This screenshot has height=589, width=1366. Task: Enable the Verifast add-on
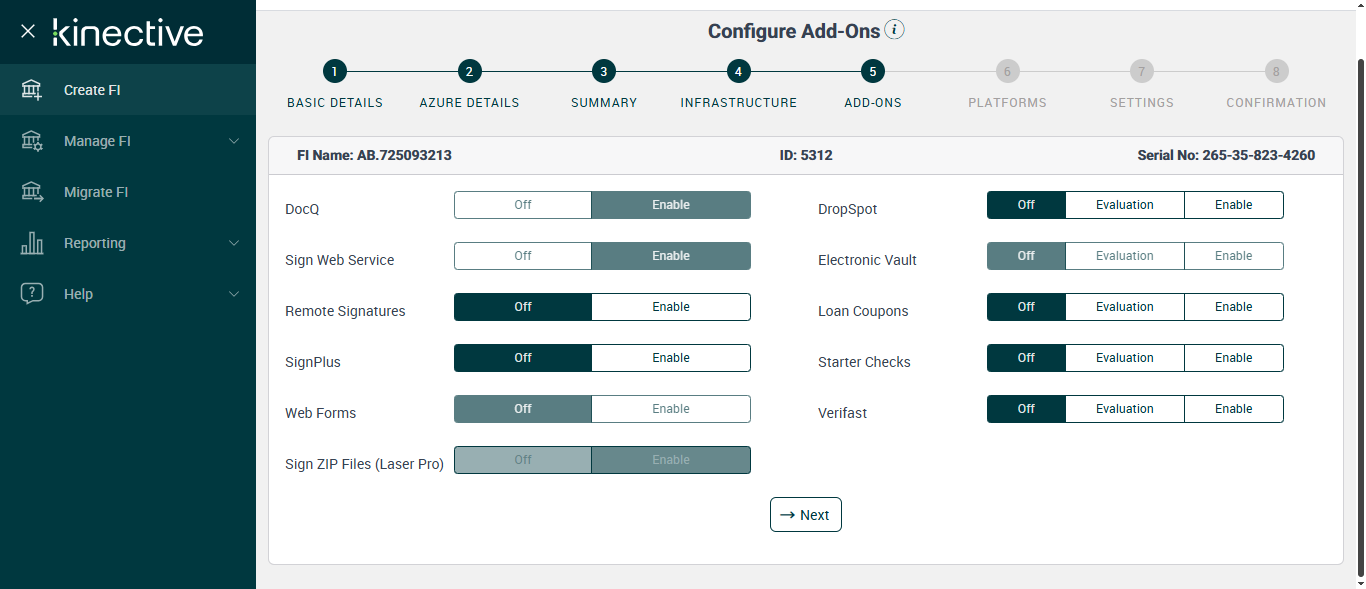1233,409
